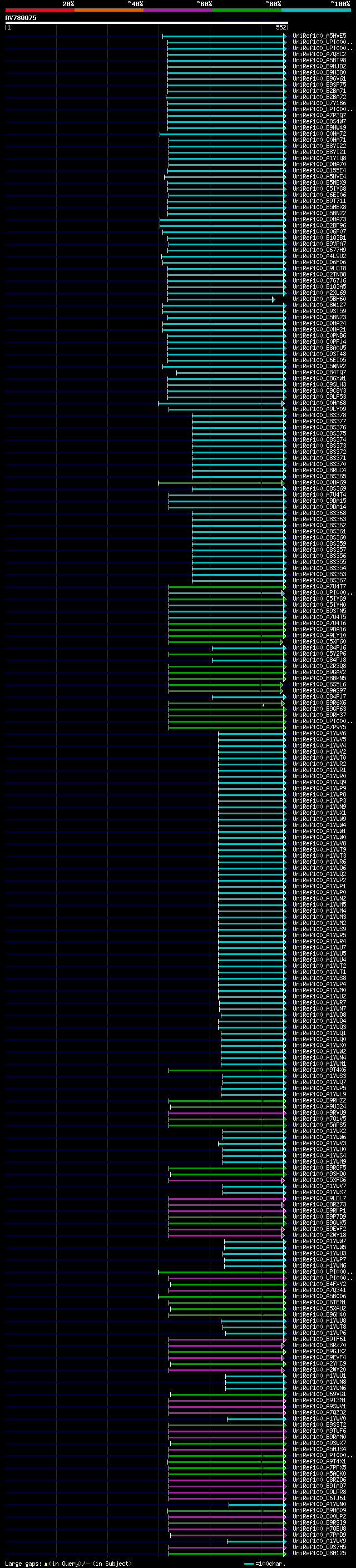Image resolution: width=356 pixels, height=1568 pixels.
Task: Select hit label UniRef100_A7Q341
Action: (319, 1290)
